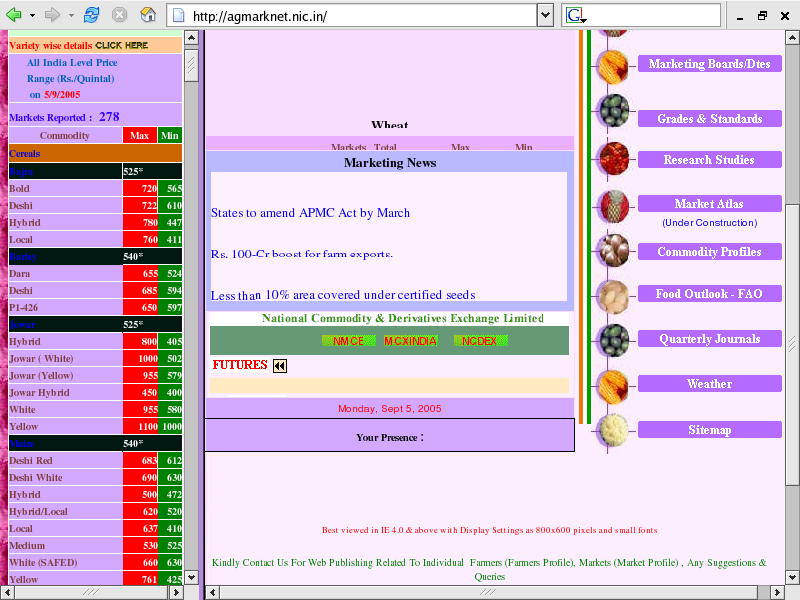
Task: Click the NCDEX exchange link
Action: 480,341
